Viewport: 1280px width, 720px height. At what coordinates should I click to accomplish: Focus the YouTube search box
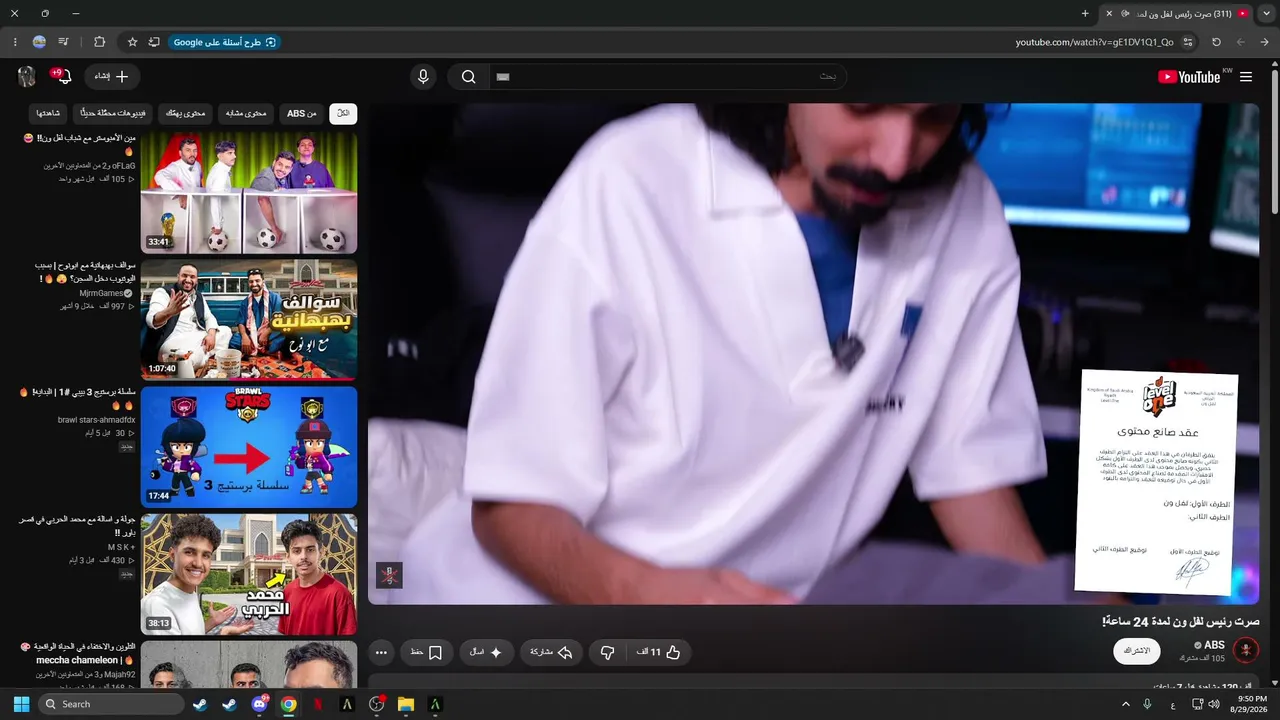click(668, 77)
